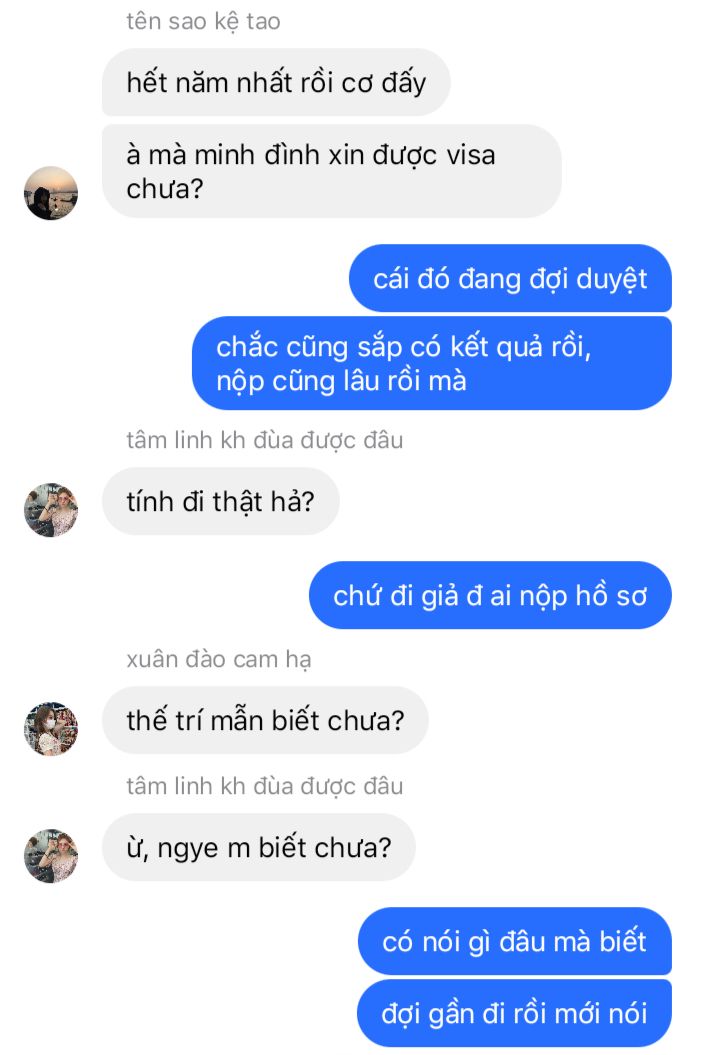
Task: Tap the line 'nộp cũng lâu rồi mà'
Action: click(x=341, y=381)
